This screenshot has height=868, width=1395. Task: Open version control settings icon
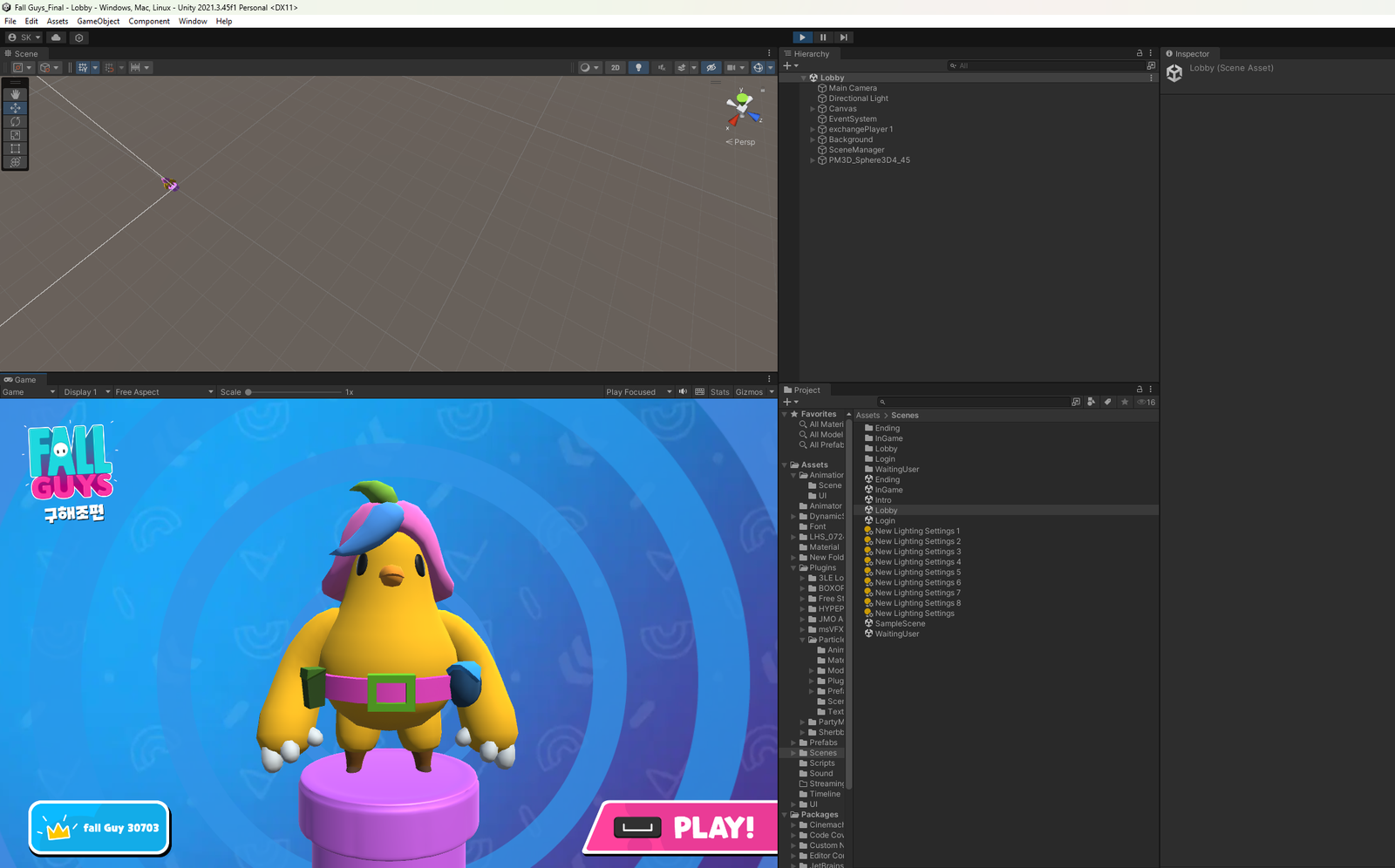(x=79, y=37)
